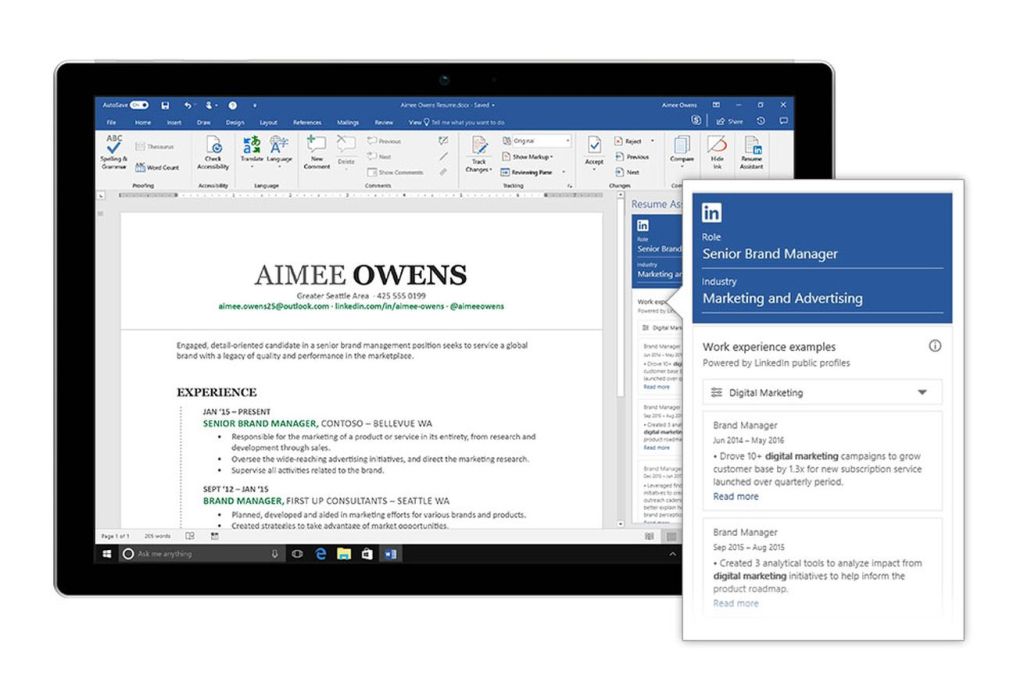
Task: Insert a New Comment
Action: point(317,153)
